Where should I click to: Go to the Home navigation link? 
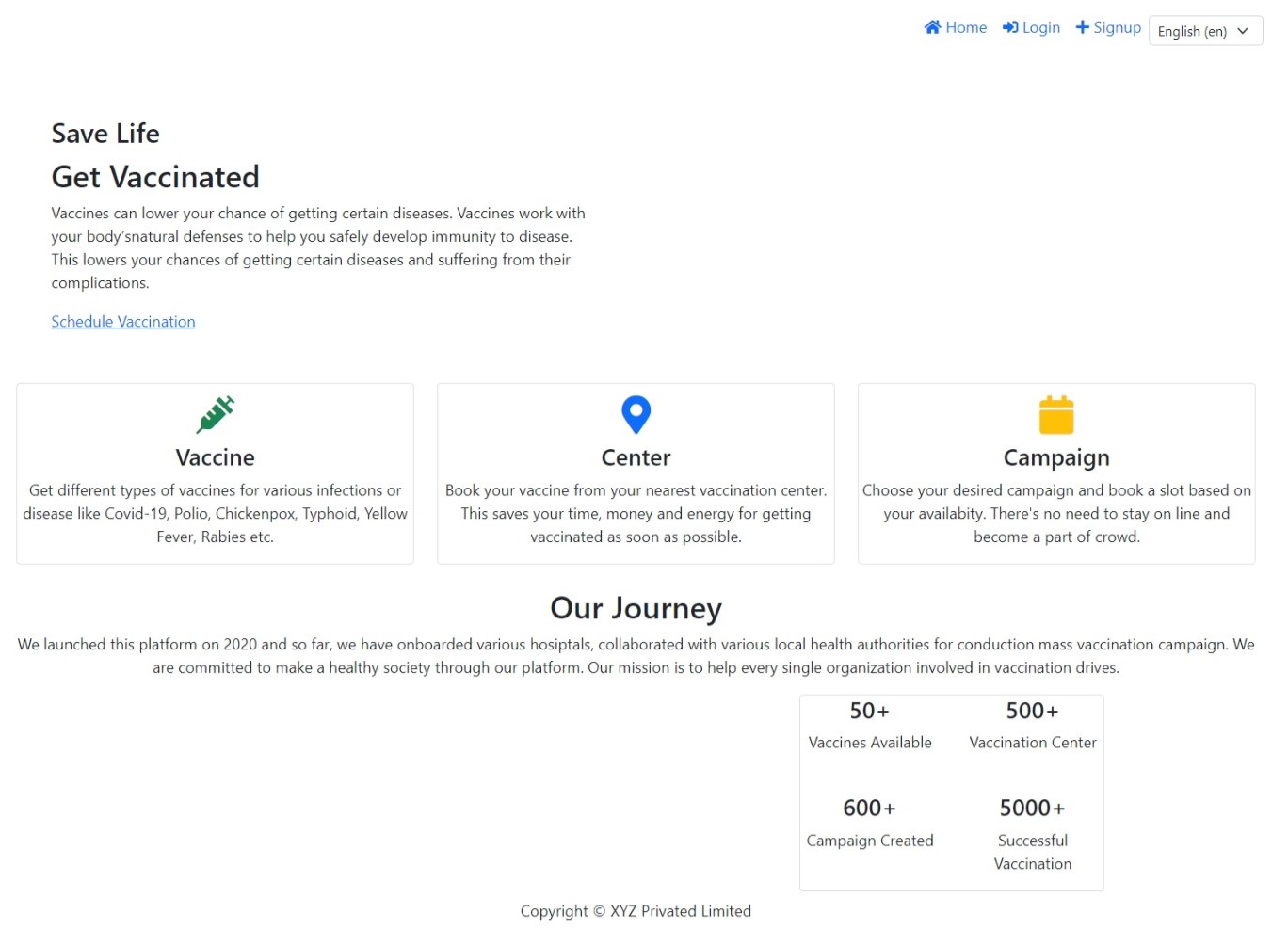(x=966, y=27)
